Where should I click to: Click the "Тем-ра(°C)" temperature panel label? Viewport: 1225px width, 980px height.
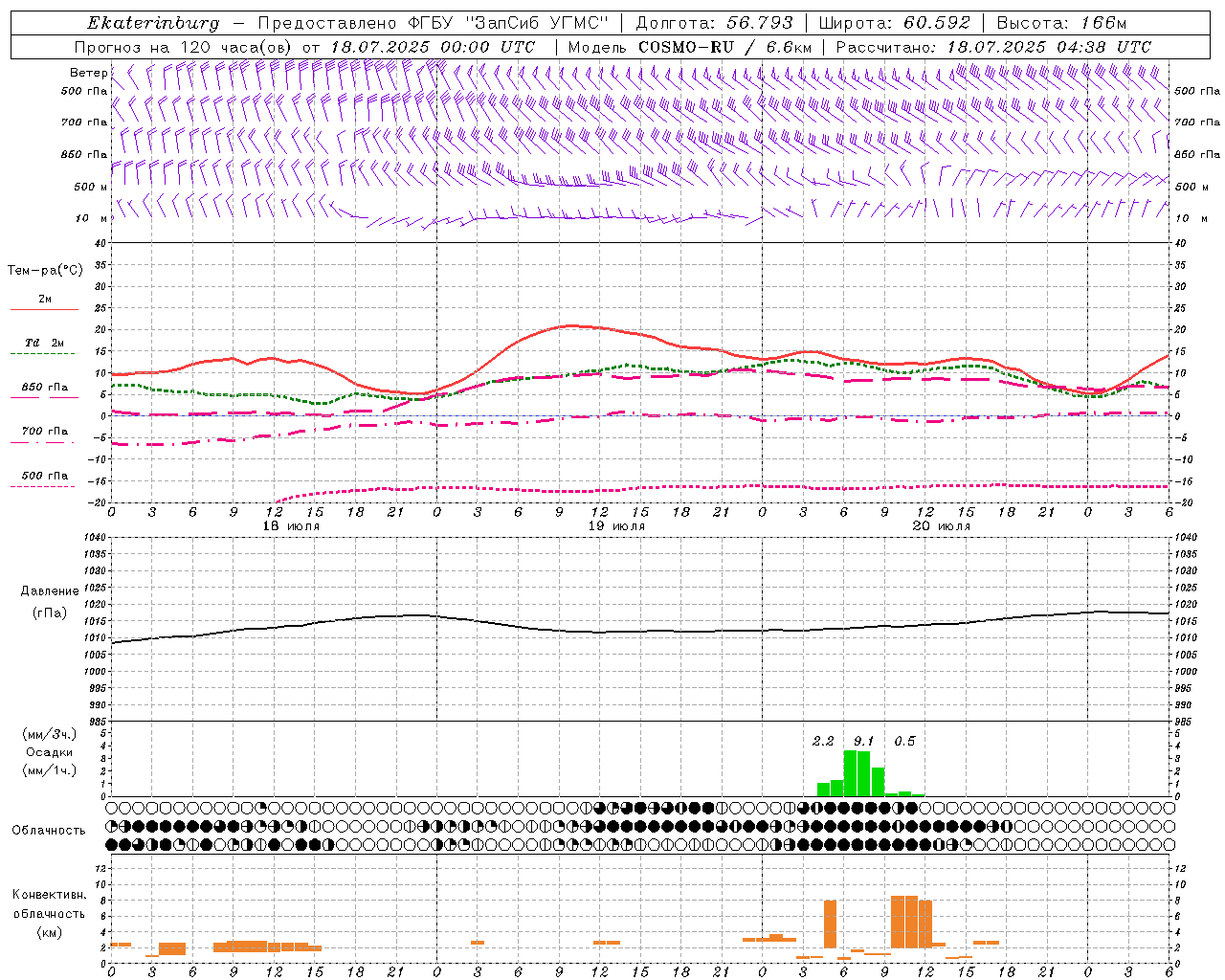coord(45,271)
